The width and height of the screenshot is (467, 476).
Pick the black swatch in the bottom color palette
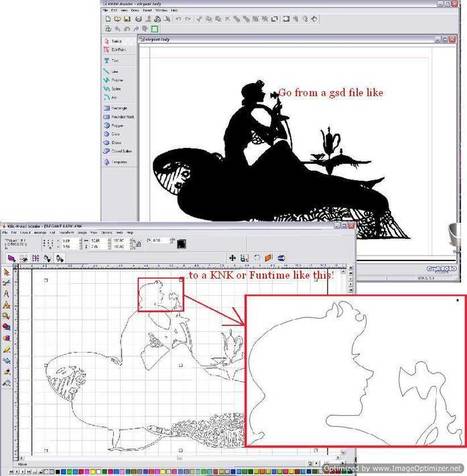point(58,472)
